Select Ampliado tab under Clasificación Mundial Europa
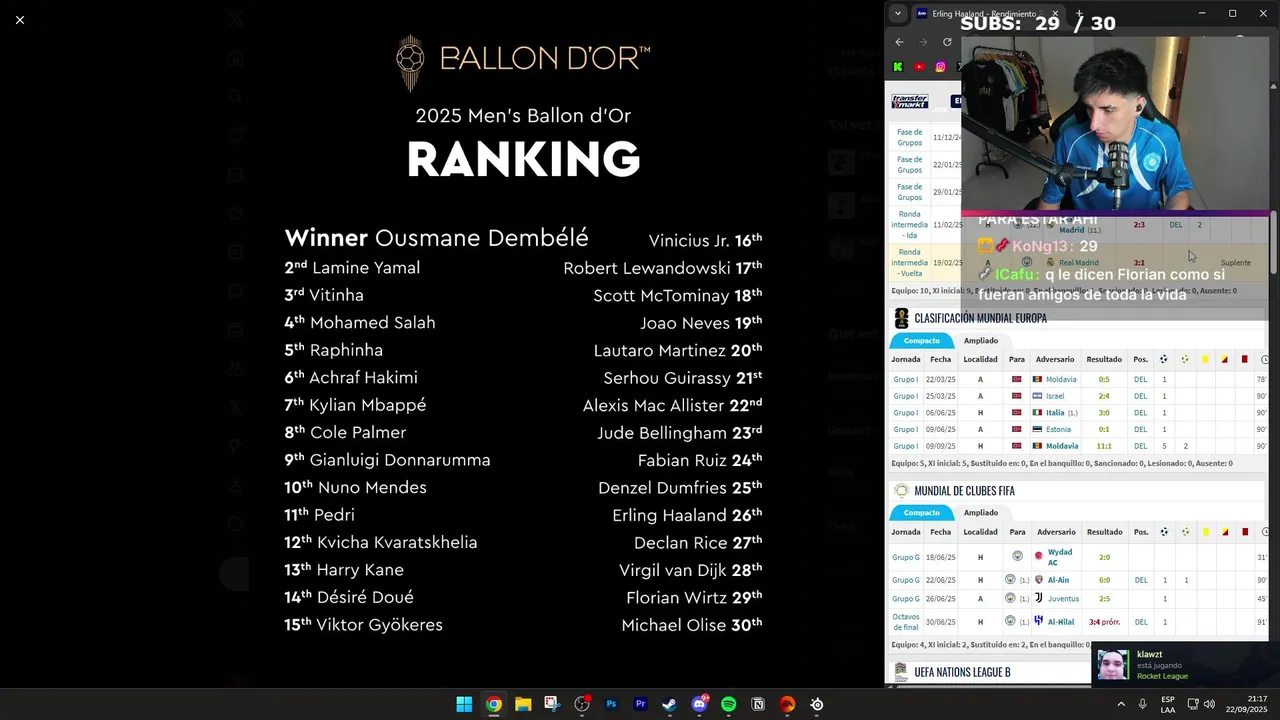 coord(981,341)
